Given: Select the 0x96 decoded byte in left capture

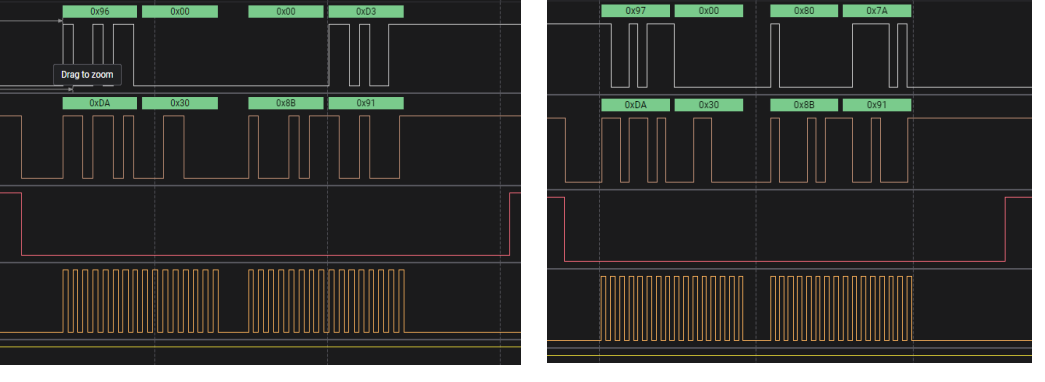Looking at the screenshot, I should click(99, 11).
